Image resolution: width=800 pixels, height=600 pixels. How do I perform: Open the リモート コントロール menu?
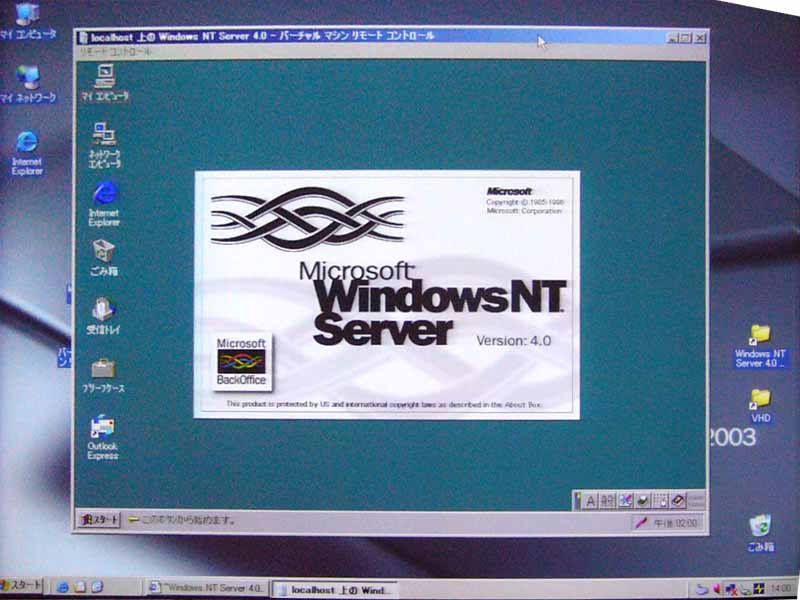[116, 52]
